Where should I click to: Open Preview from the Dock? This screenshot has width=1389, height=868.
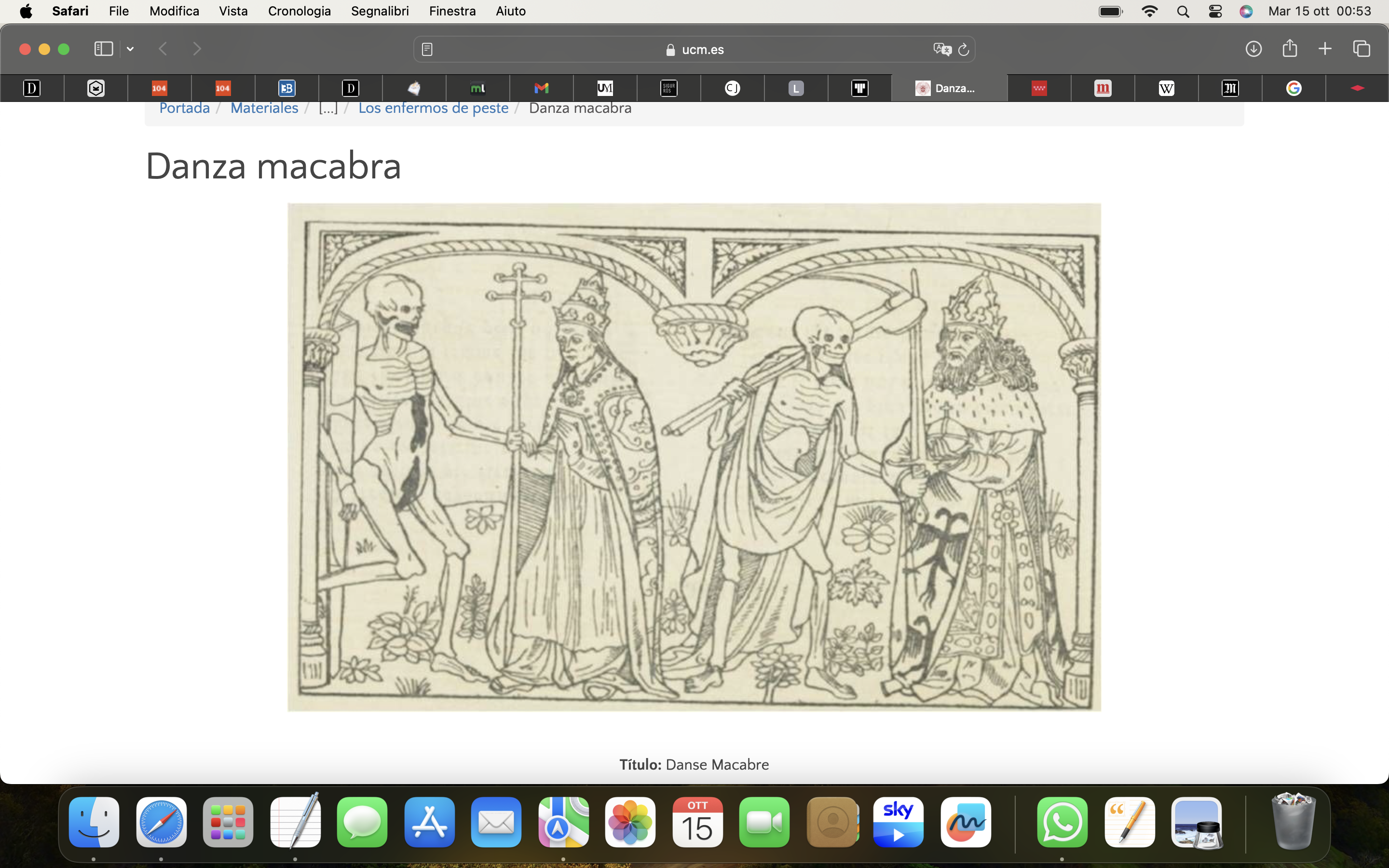point(1197,822)
